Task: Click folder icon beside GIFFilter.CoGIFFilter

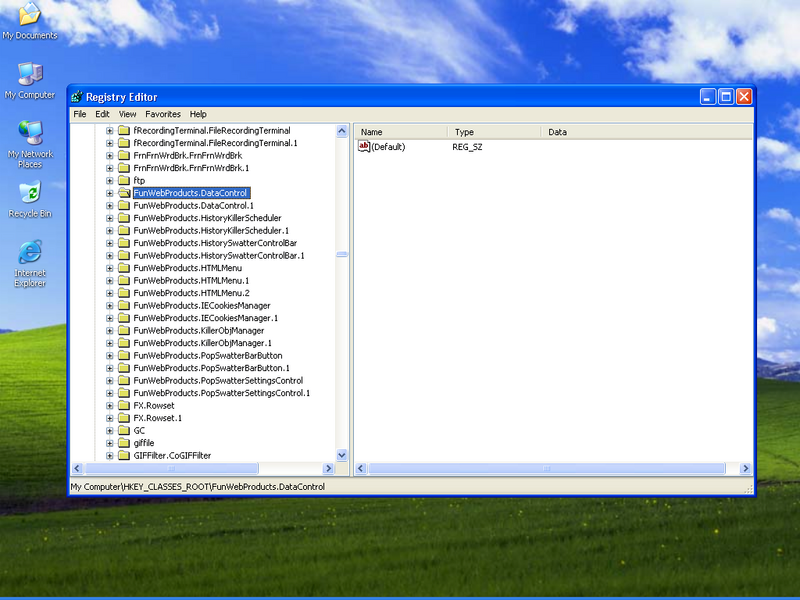Action: tap(124, 455)
